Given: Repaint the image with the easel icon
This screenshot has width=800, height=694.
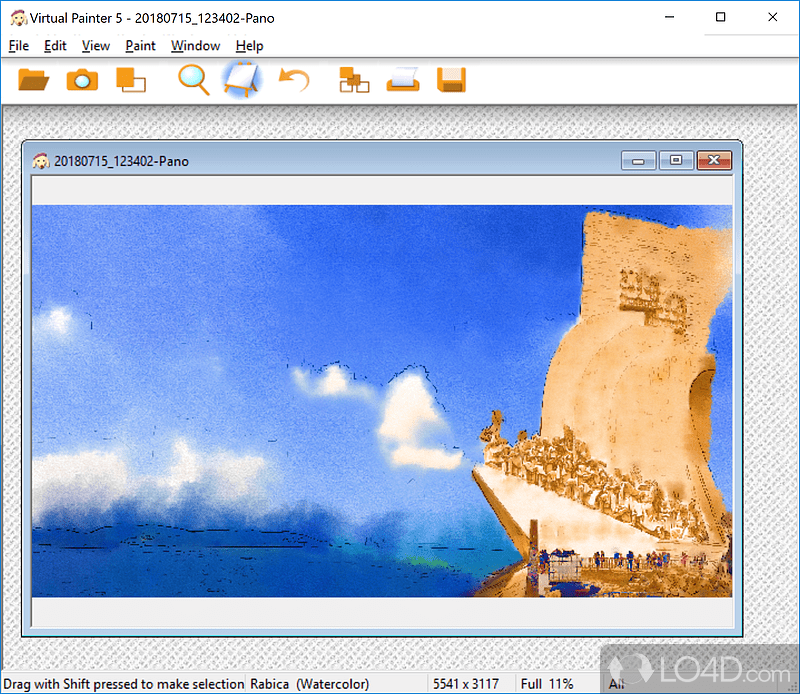Looking at the screenshot, I should tap(242, 80).
